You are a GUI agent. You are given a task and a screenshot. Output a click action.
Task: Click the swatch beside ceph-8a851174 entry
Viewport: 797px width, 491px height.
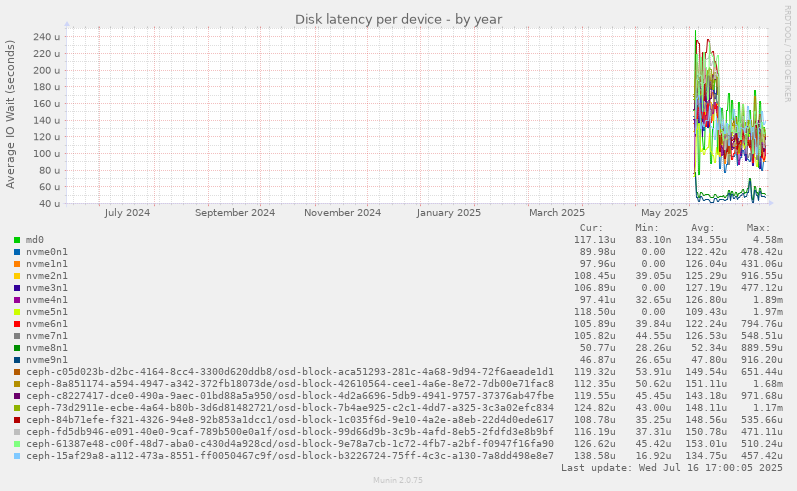point(17,384)
